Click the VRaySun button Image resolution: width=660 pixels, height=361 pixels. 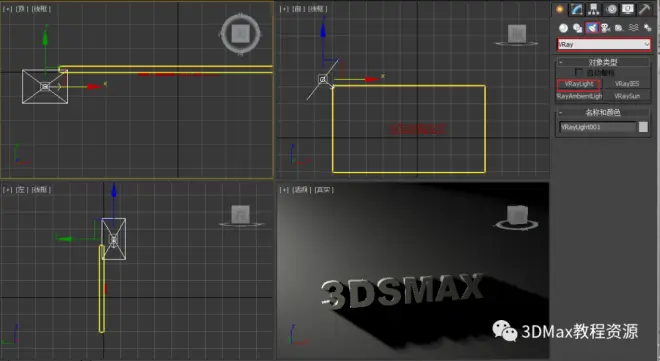[x=627, y=96]
